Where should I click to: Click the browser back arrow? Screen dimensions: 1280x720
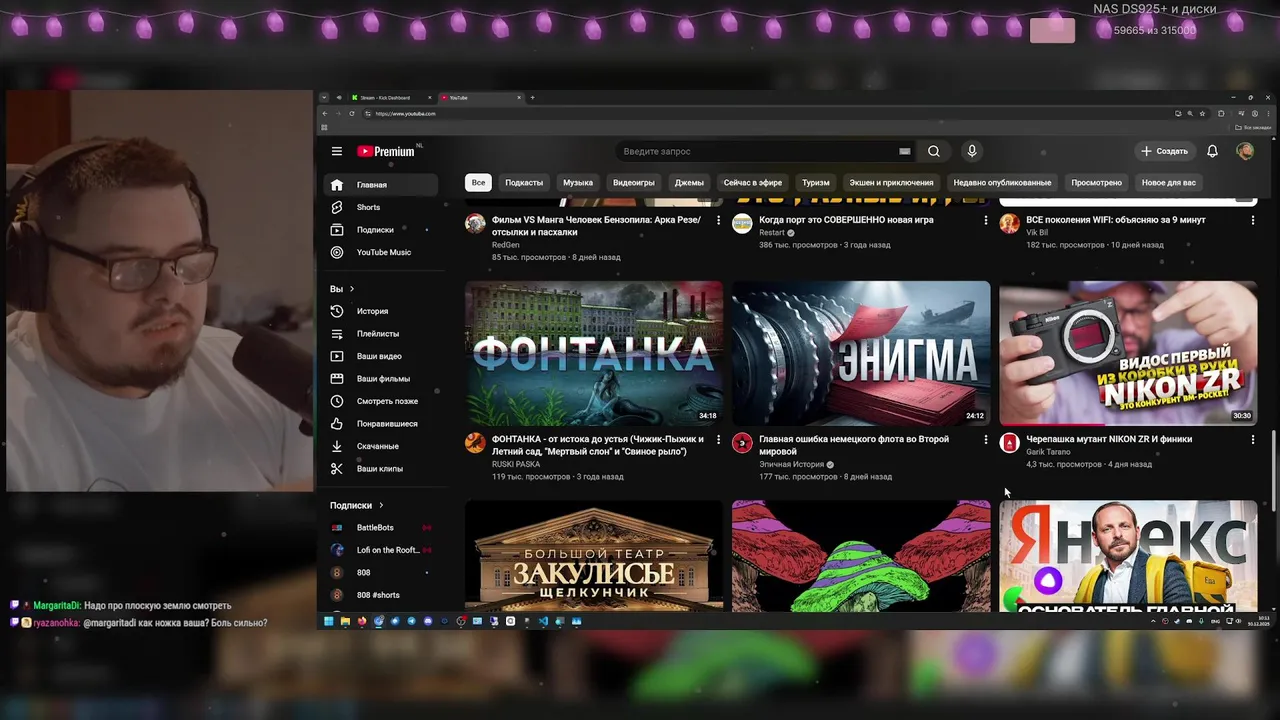click(324, 113)
